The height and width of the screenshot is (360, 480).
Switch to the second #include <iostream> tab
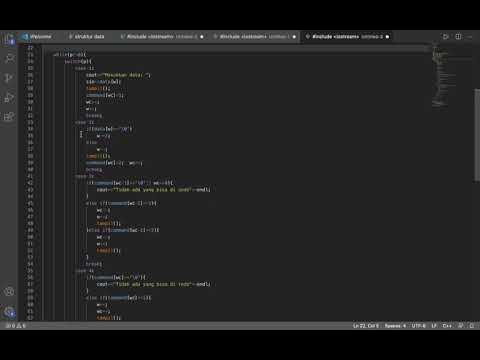[x=255, y=37]
